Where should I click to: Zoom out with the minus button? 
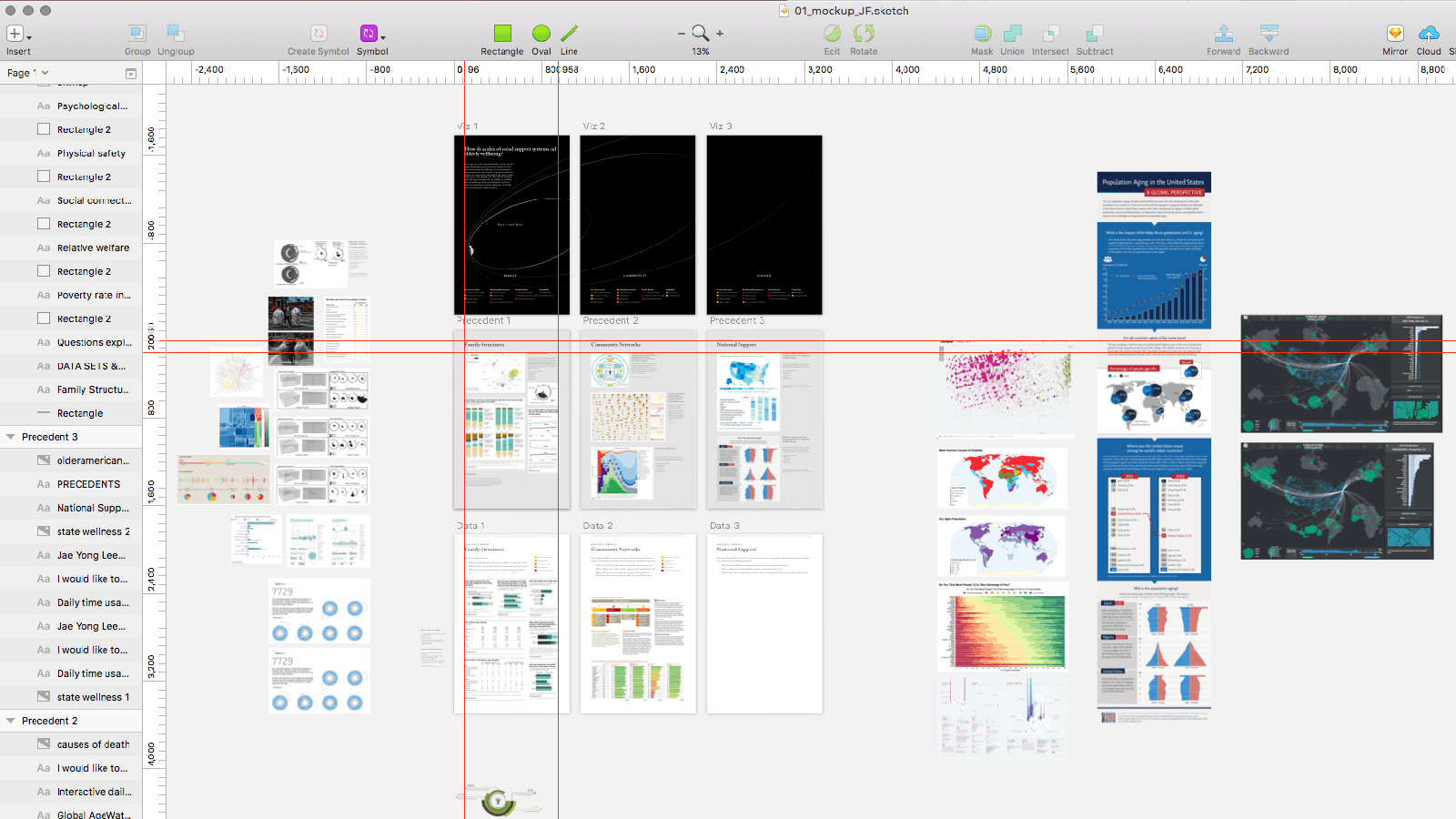[681, 34]
